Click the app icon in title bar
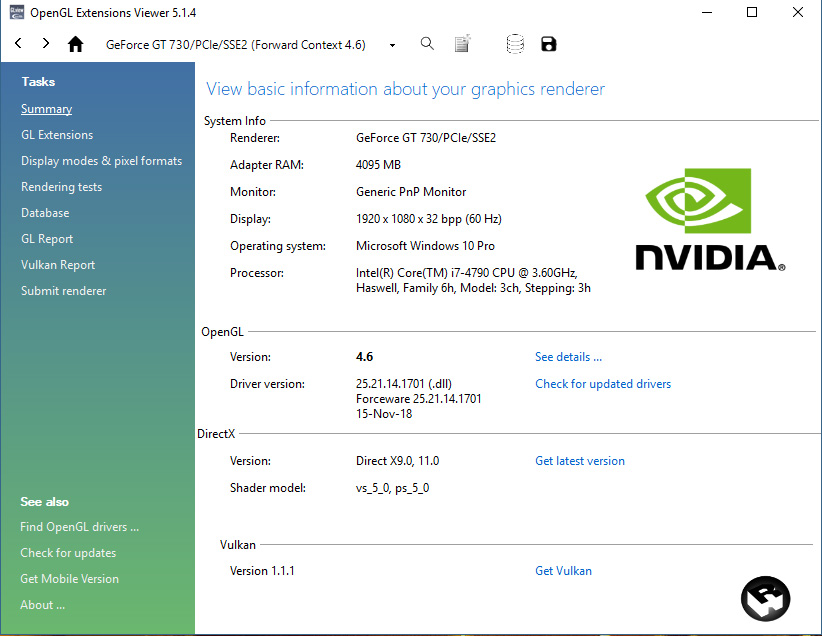822x636 pixels. coord(17,12)
